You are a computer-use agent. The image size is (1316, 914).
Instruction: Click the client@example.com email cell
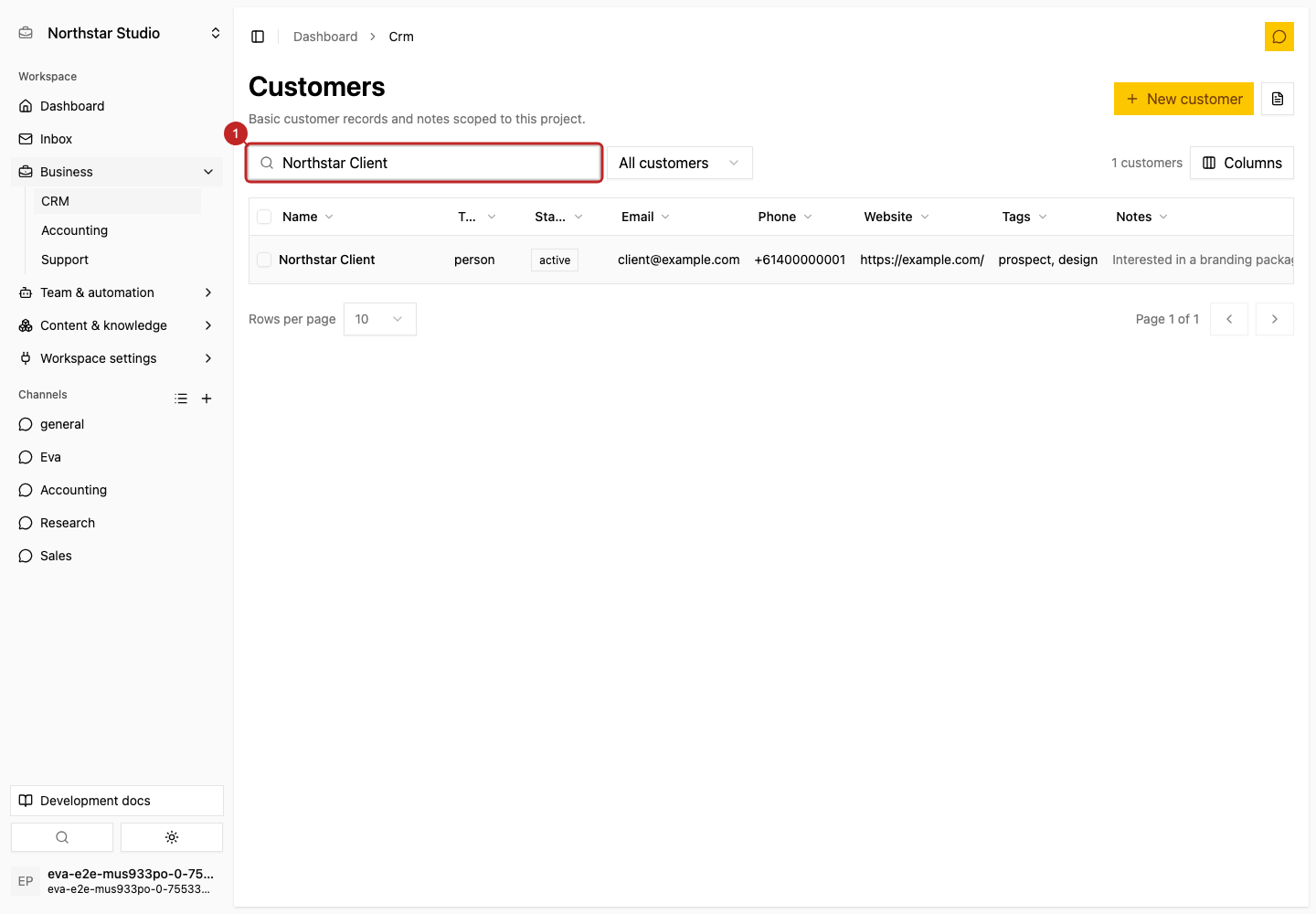pos(679,260)
